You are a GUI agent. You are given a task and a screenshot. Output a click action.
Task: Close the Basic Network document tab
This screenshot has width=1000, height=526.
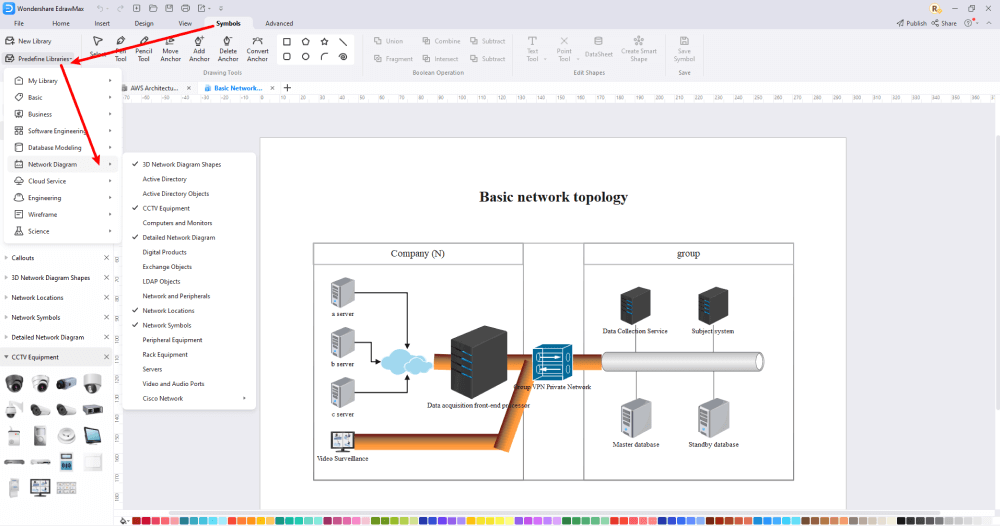point(272,88)
